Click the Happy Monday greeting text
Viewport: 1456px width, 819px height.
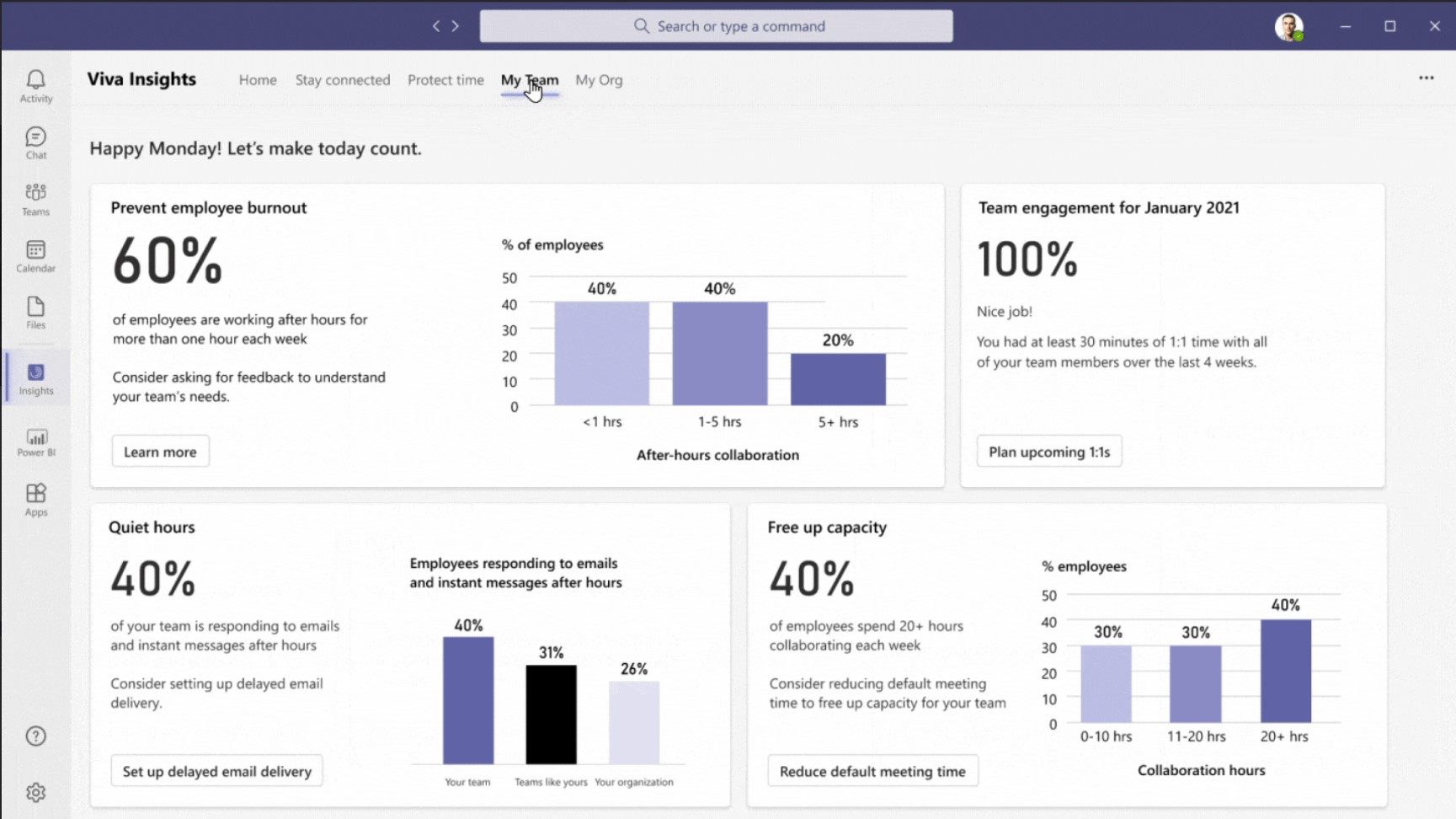coord(255,148)
